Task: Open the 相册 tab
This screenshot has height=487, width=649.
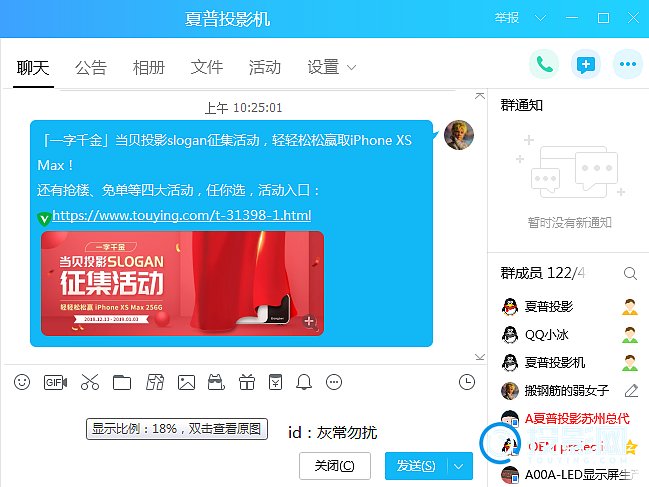Action: point(149,67)
